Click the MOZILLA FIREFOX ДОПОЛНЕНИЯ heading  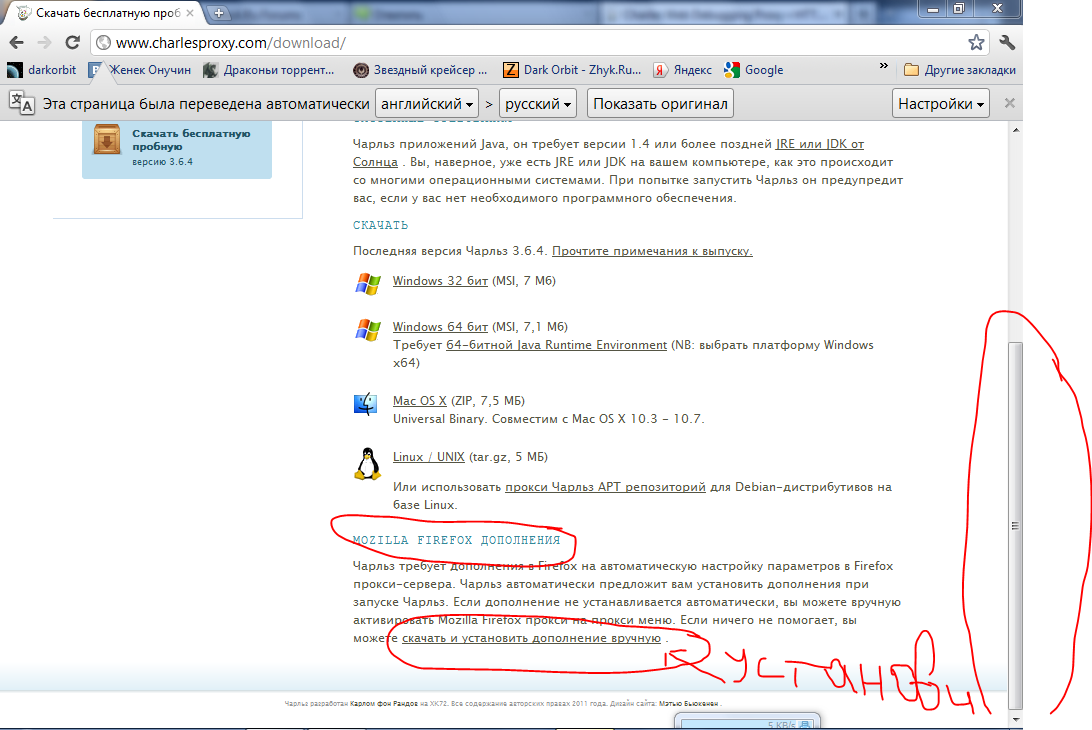pos(456,540)
